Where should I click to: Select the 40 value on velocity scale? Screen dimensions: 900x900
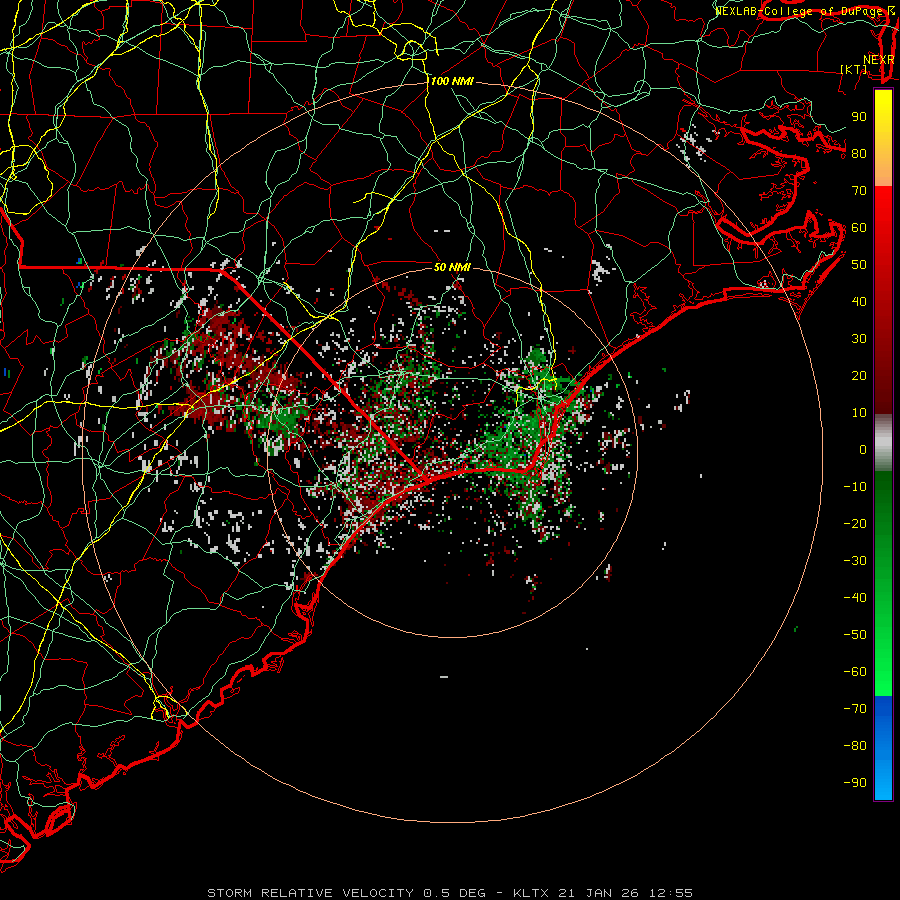coord(859,301)
